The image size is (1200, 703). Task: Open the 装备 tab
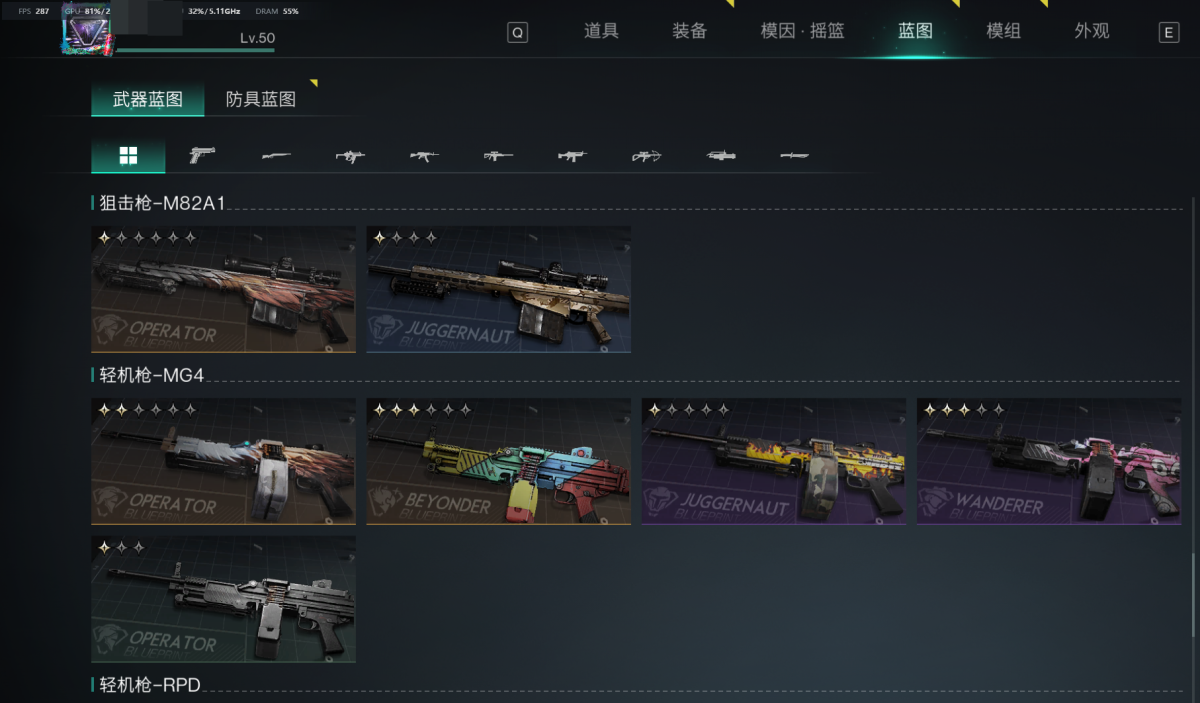(x=689, y=31)
